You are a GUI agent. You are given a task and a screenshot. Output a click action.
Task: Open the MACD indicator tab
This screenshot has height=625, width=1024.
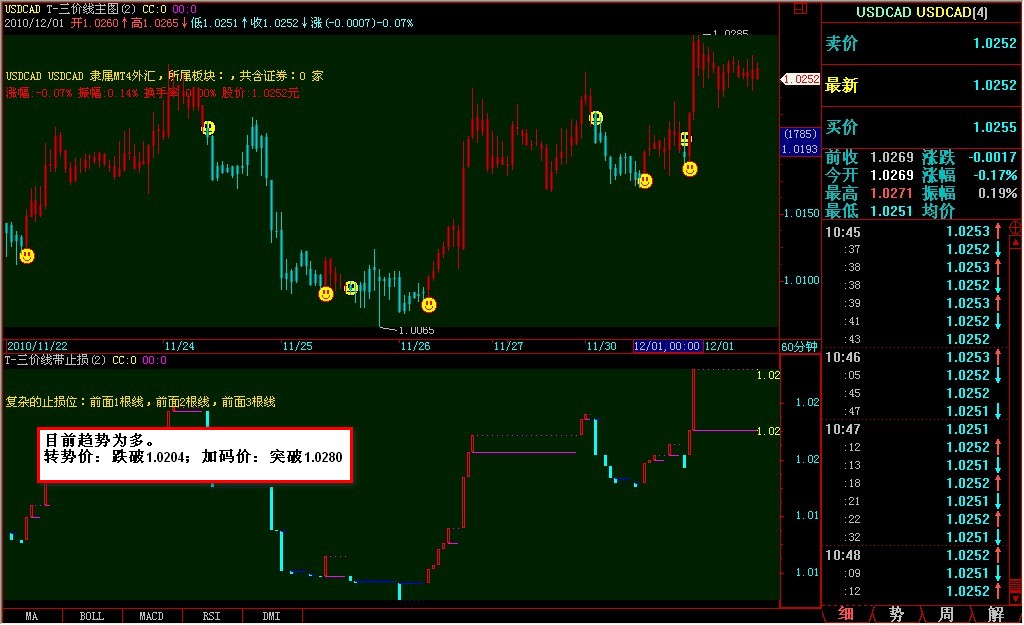click(152, 616)
